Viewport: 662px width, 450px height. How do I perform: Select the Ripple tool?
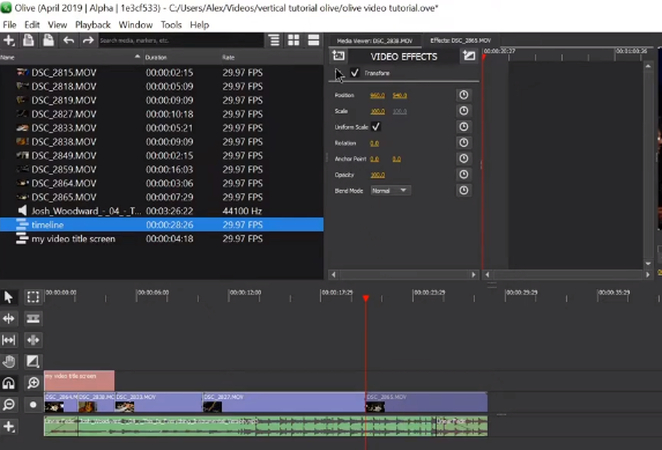pyautogui.click(x=8, y=319)
